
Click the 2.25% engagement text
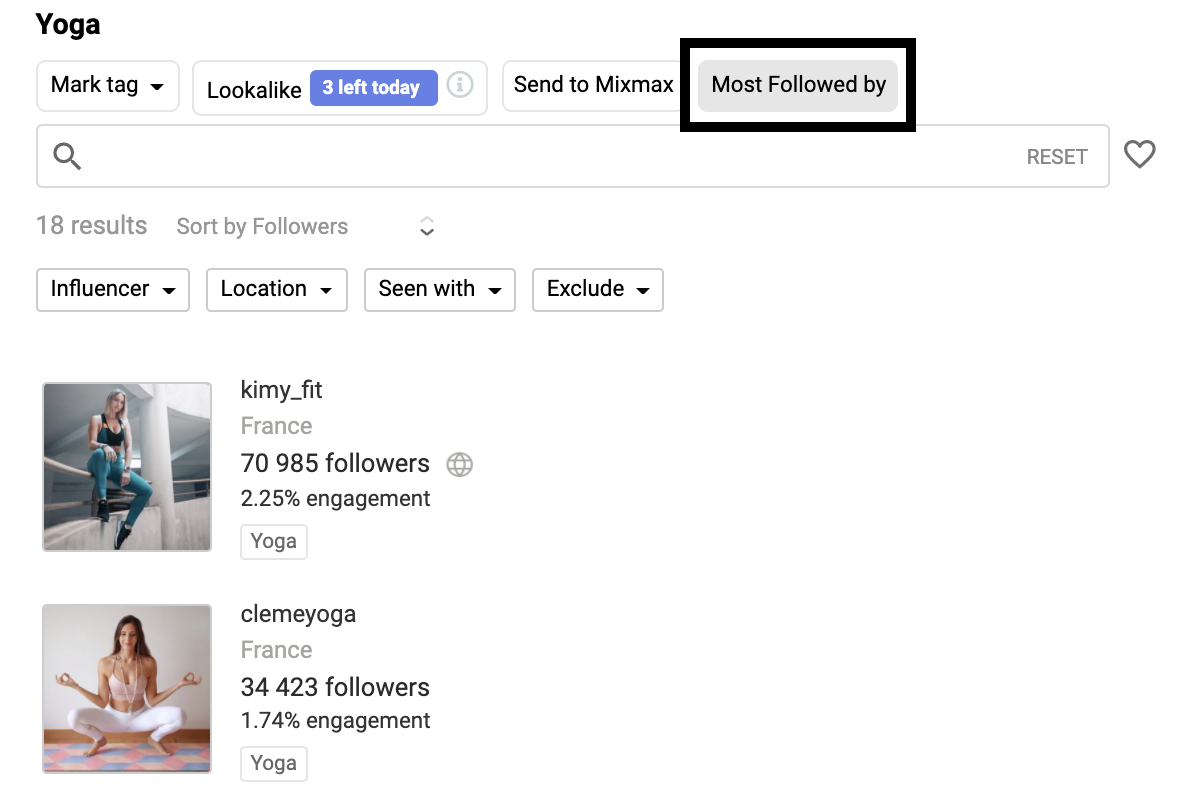tap(335, 498)
